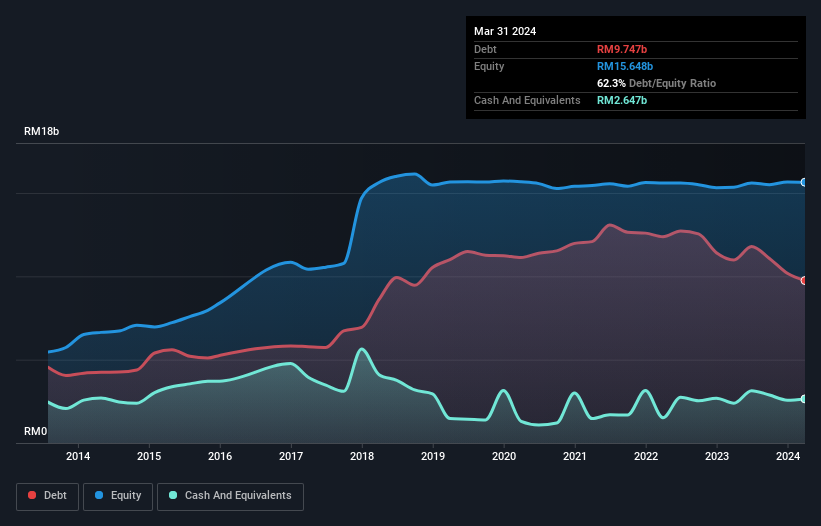Click the RM9.747b debt value
The width and height of the screenshot is (821, 526).
click(x=622, y=49)
